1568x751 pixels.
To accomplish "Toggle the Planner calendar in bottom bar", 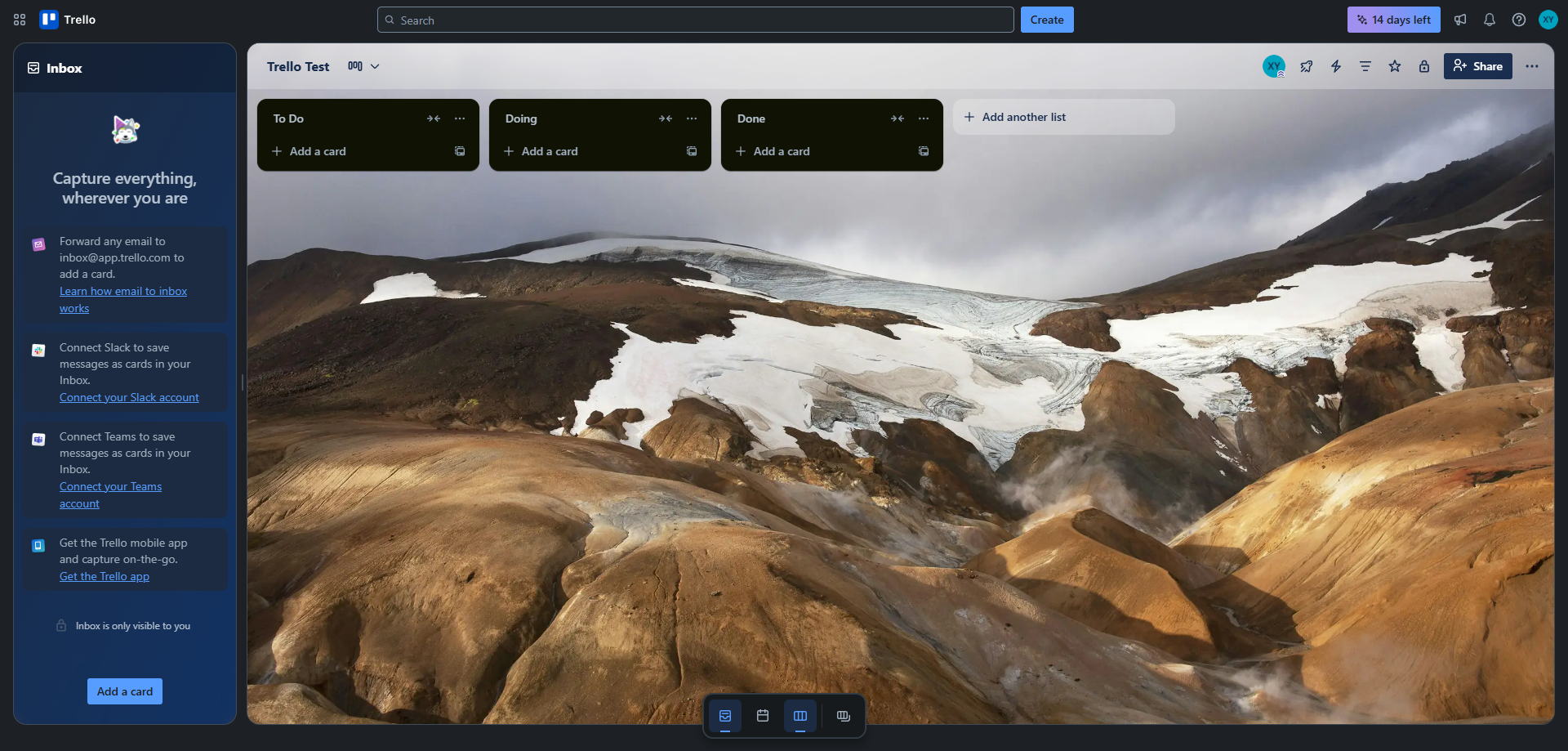I will (x=763, y=716).
